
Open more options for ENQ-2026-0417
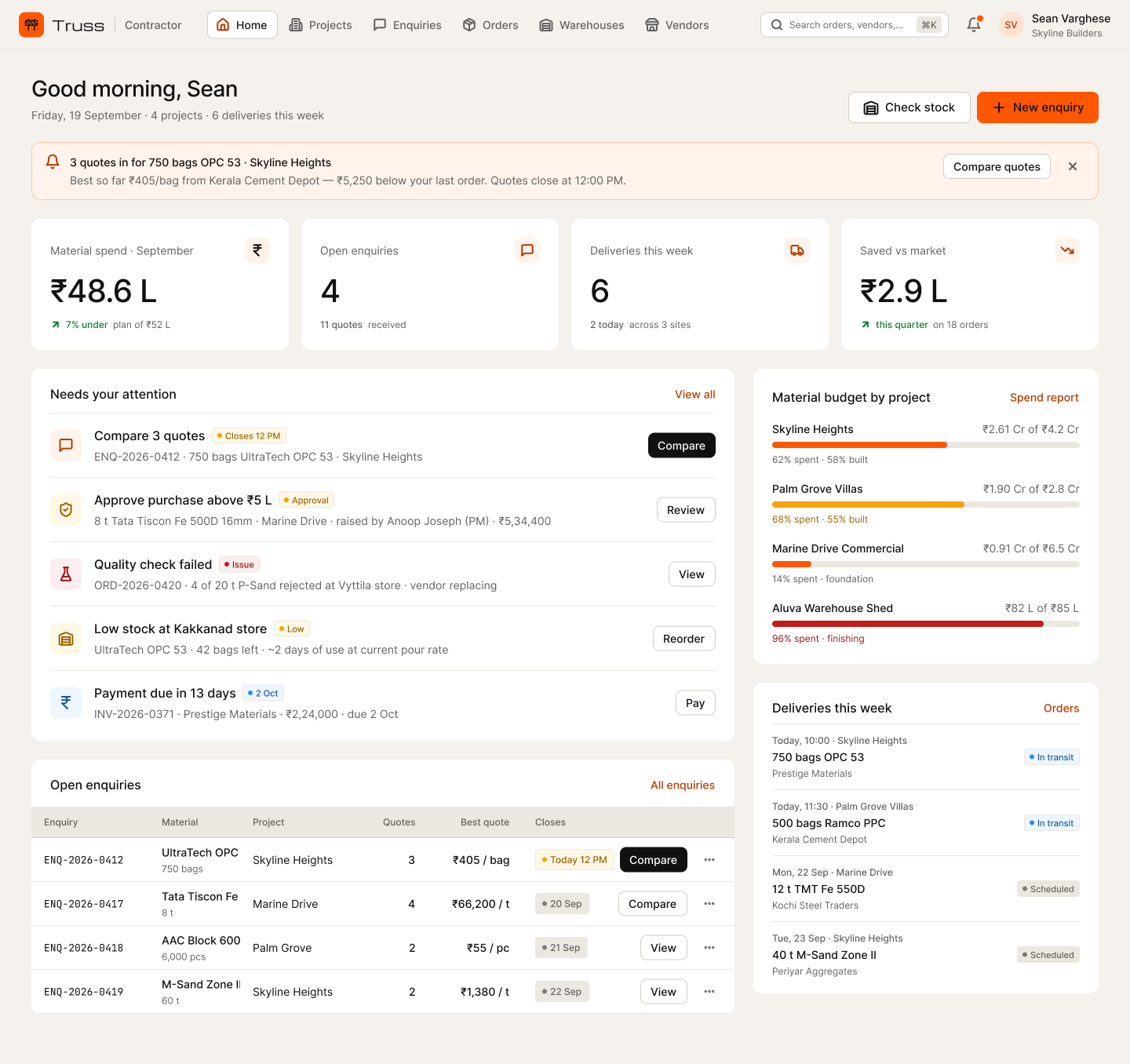click(x=709, y=904)
